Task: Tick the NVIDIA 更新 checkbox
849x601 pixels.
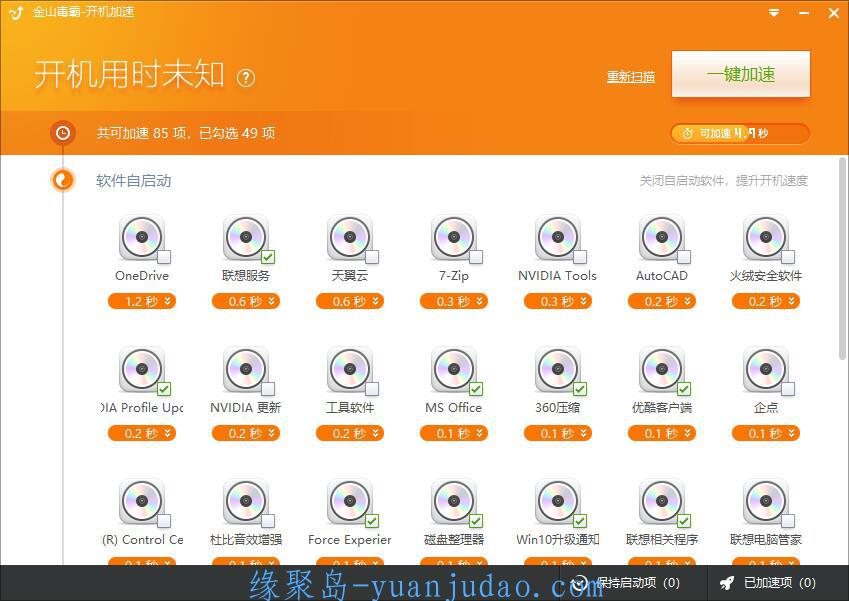Action: click(x=268, y=389)
